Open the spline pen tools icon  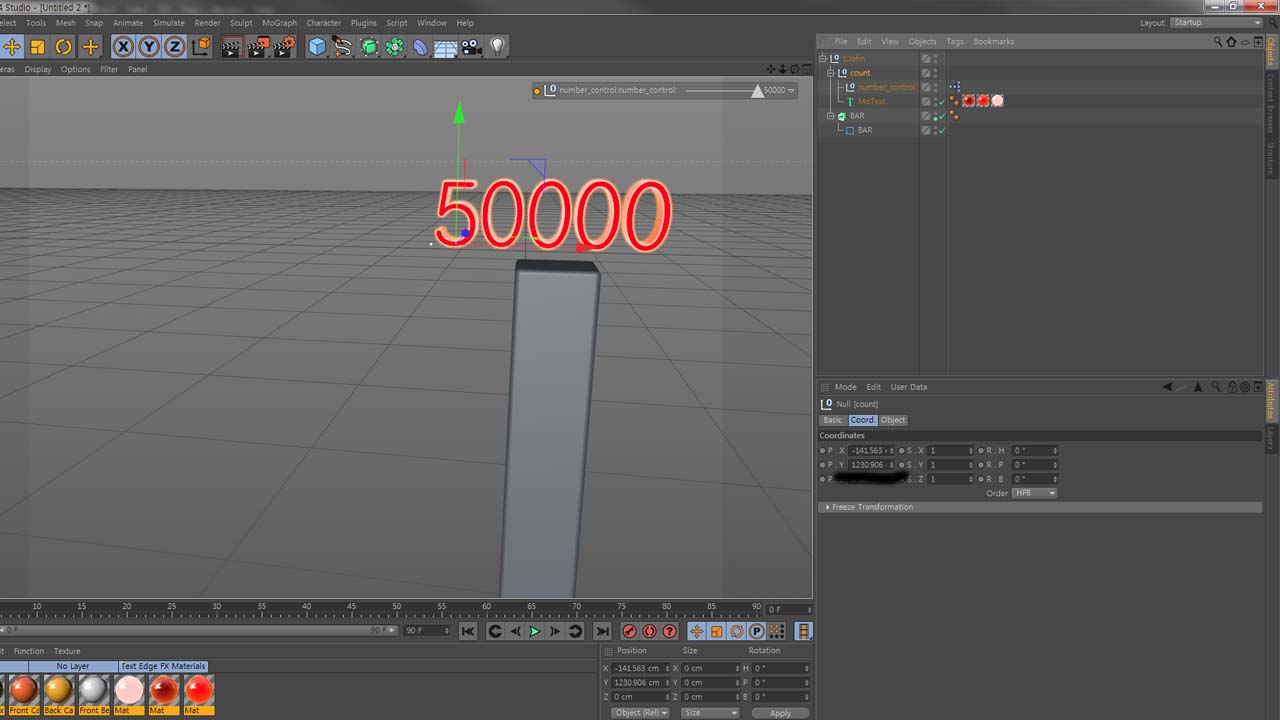click(x=343, y=47)
